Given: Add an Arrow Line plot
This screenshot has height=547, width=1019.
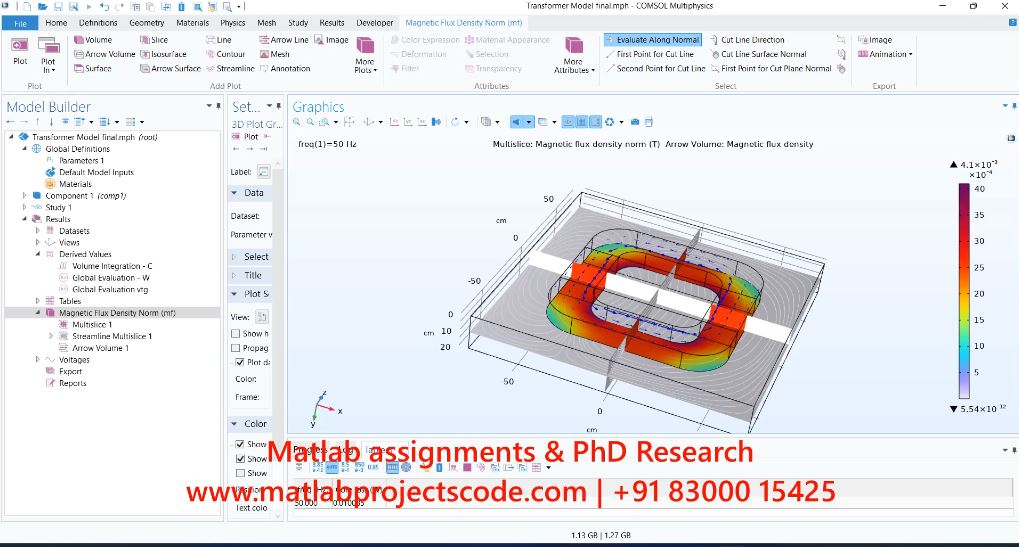Looking at the screenshot, I should [x=284, y=40].
